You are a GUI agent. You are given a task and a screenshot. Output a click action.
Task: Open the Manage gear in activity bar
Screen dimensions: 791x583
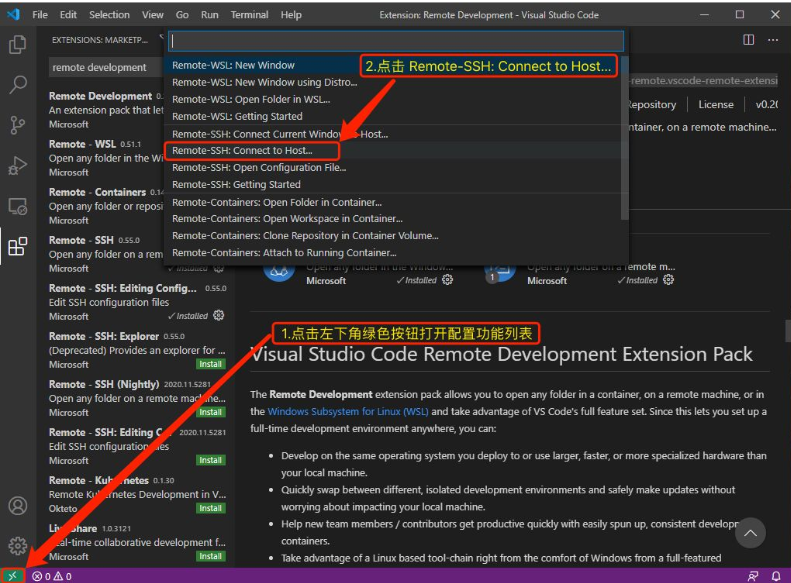[x=18, y=545]
